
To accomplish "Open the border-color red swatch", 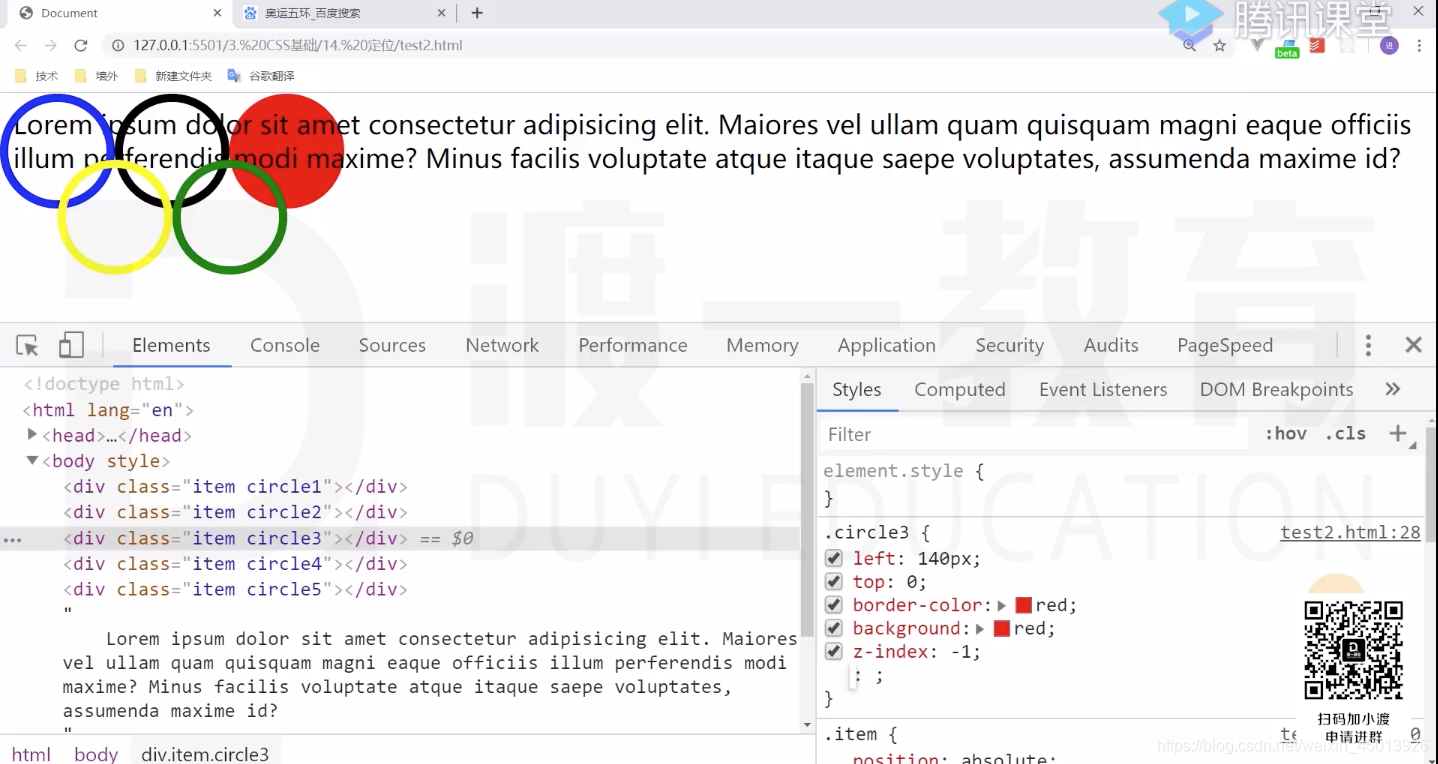I will (1023, 605).
